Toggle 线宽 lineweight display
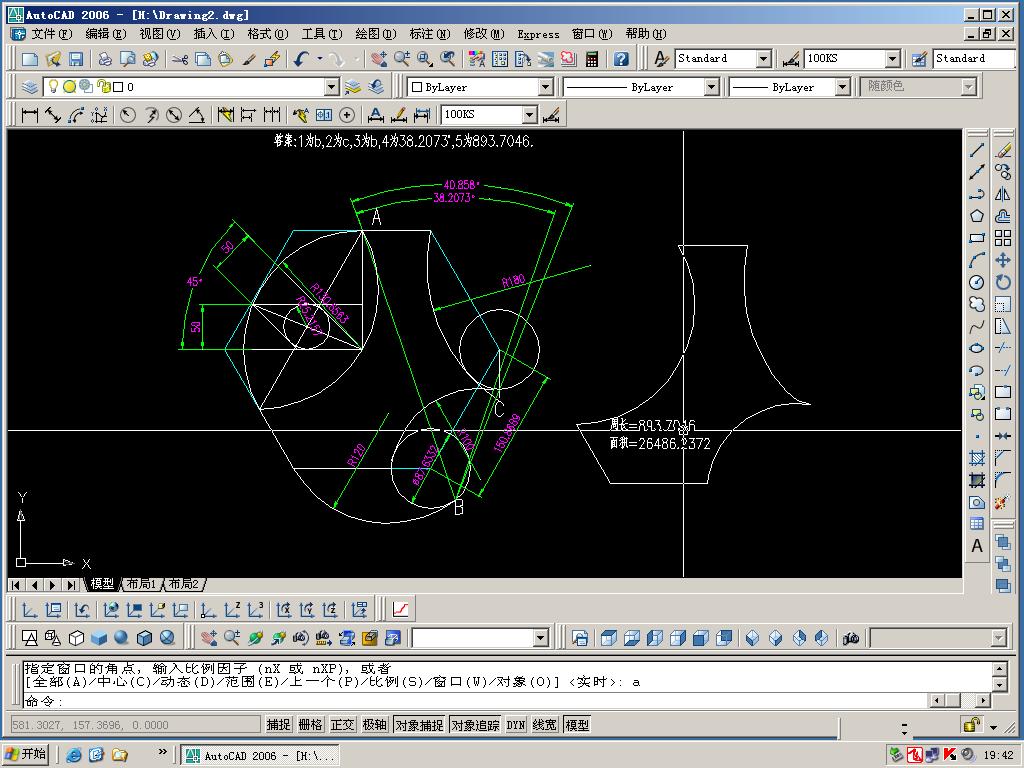The image size is (1024, 768). point(545,724)
